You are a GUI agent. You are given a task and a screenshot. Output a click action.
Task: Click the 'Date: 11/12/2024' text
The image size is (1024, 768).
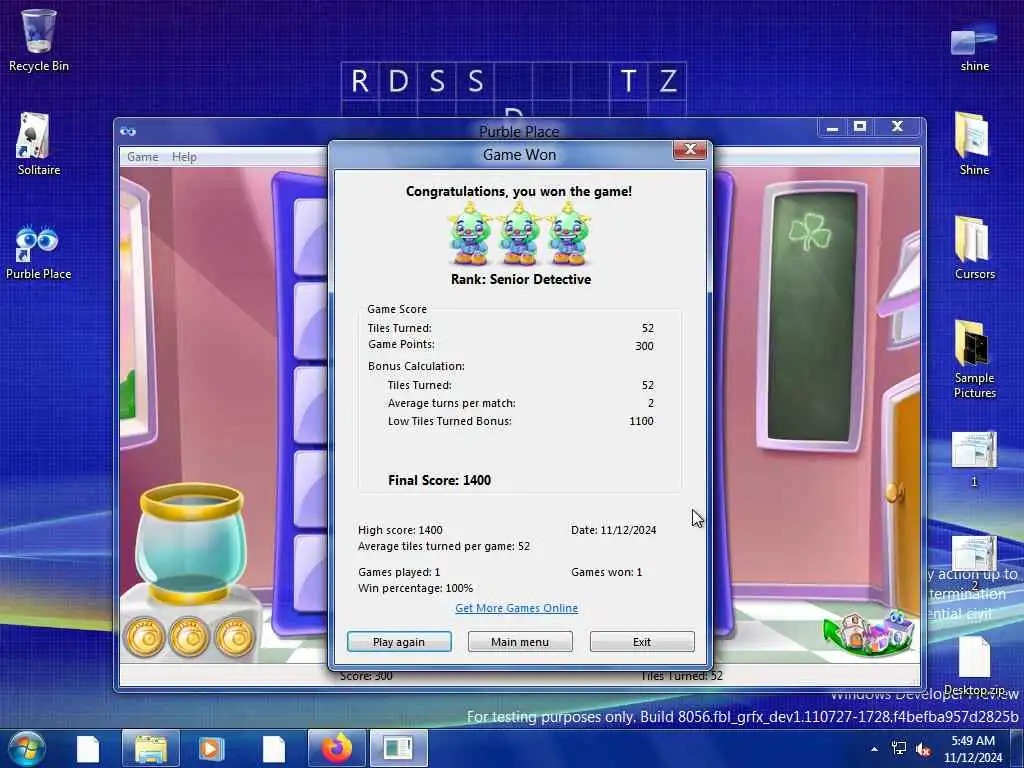point(614,530)
